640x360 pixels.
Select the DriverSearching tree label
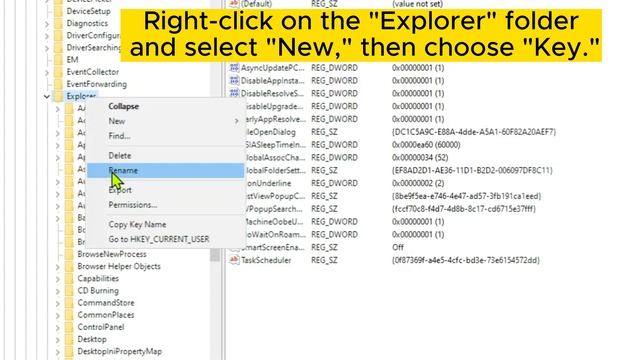(x=93, y=48)
